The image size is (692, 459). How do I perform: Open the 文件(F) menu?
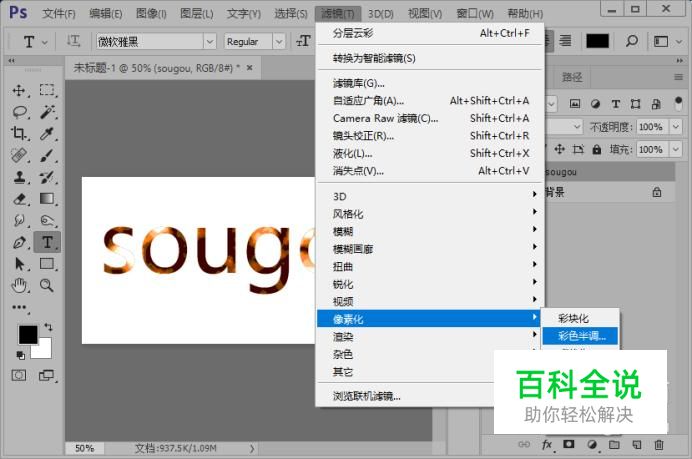[x=59, y=14]
